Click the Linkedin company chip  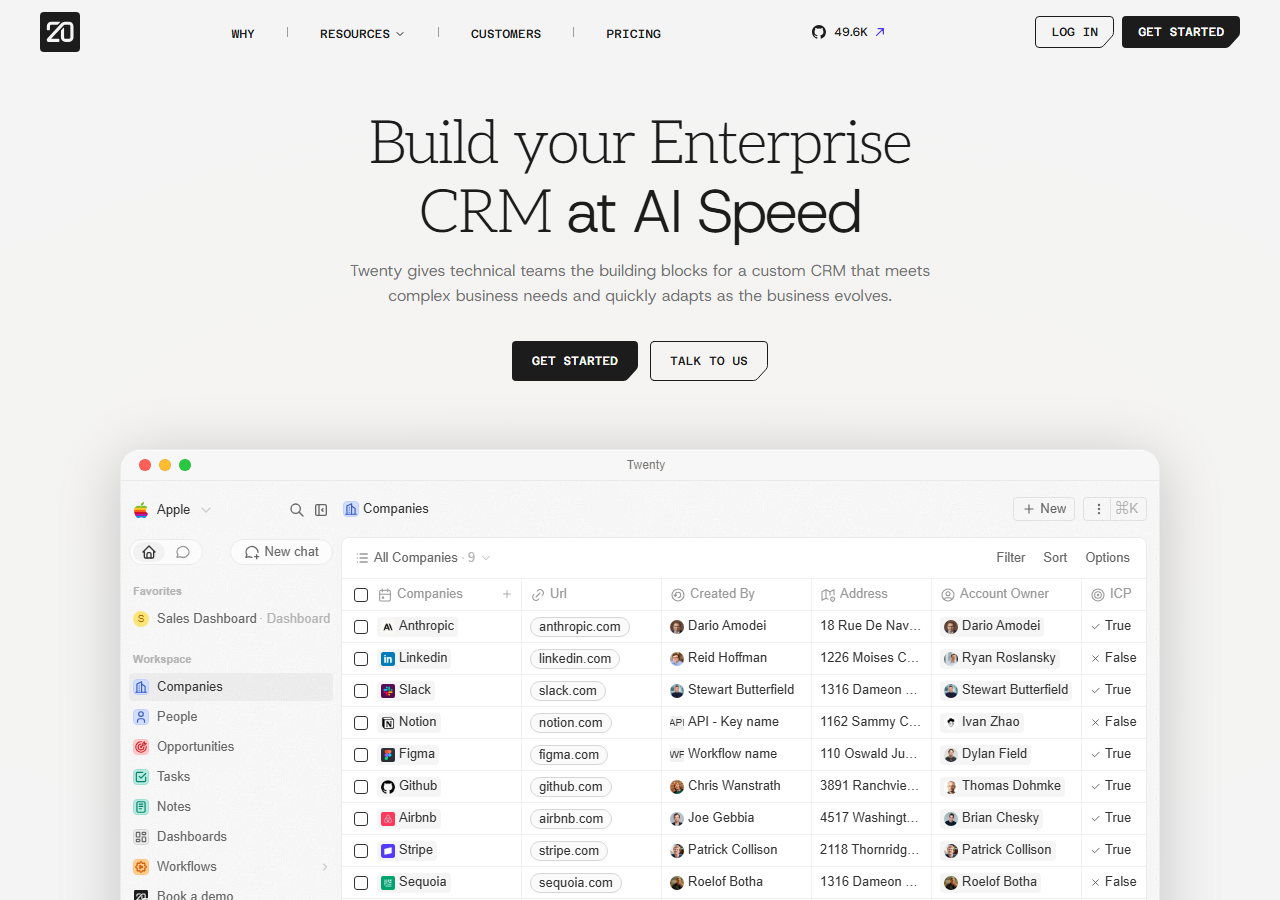point(414,658)
